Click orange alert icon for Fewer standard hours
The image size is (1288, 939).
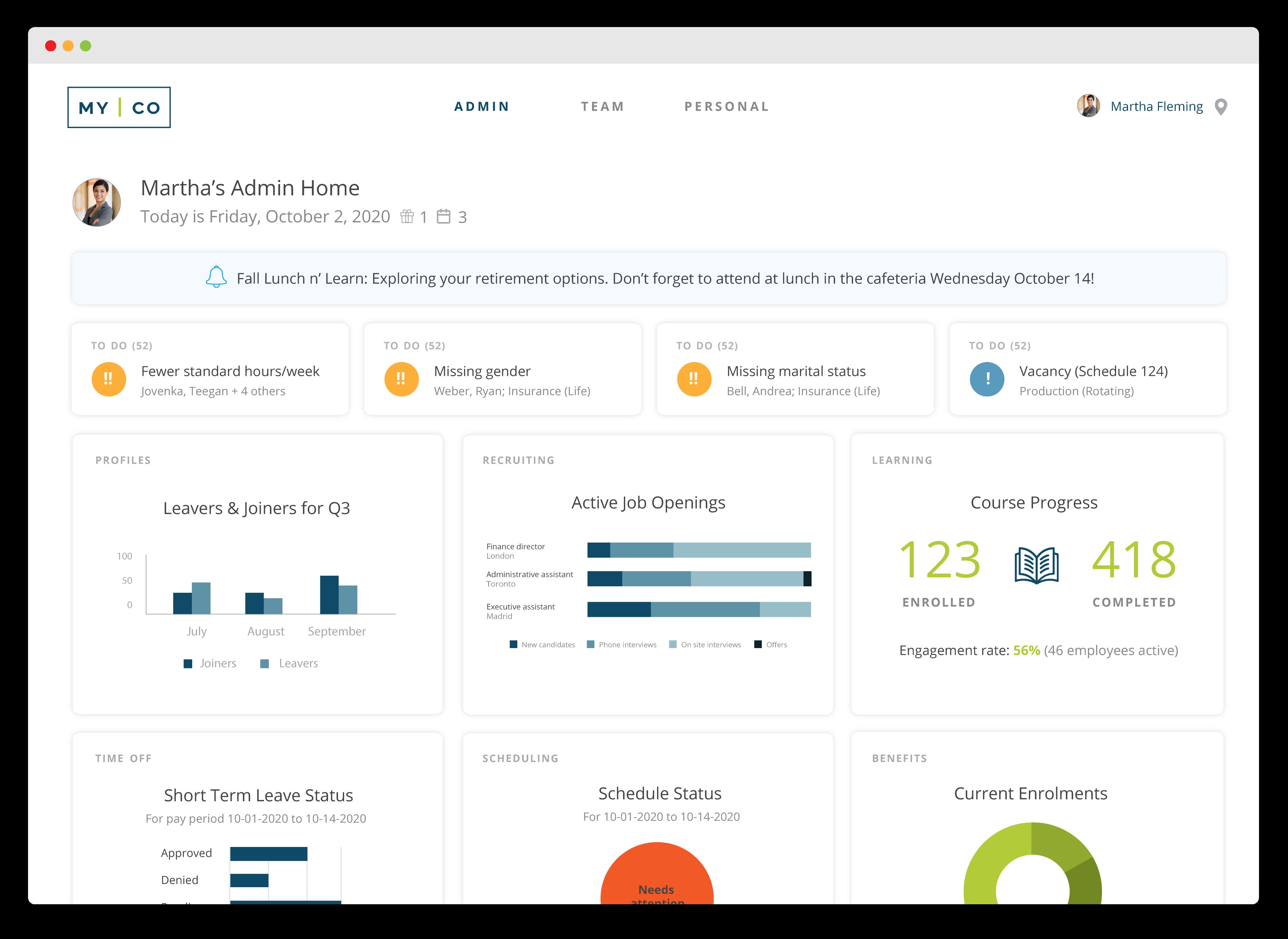(x=108, y=379)
